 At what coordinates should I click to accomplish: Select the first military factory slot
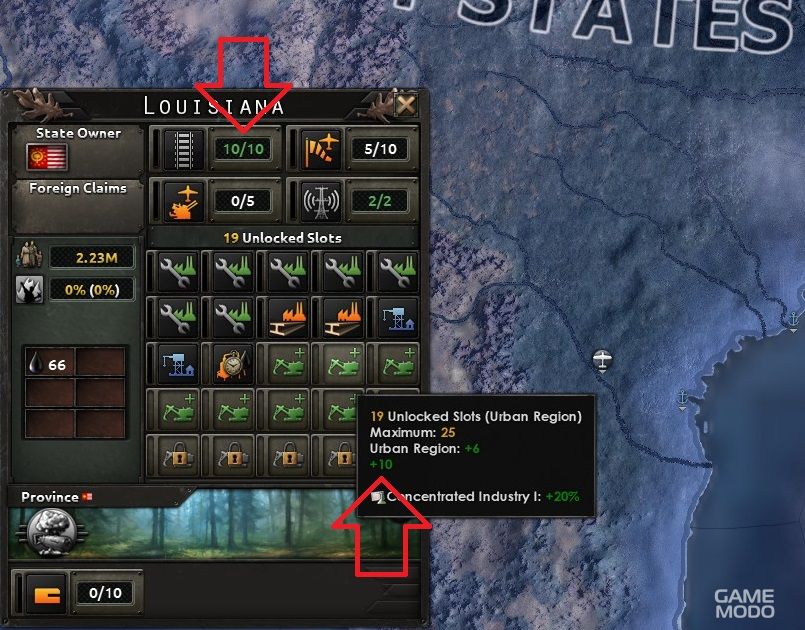pyautogui.click(x=288, y=318)
